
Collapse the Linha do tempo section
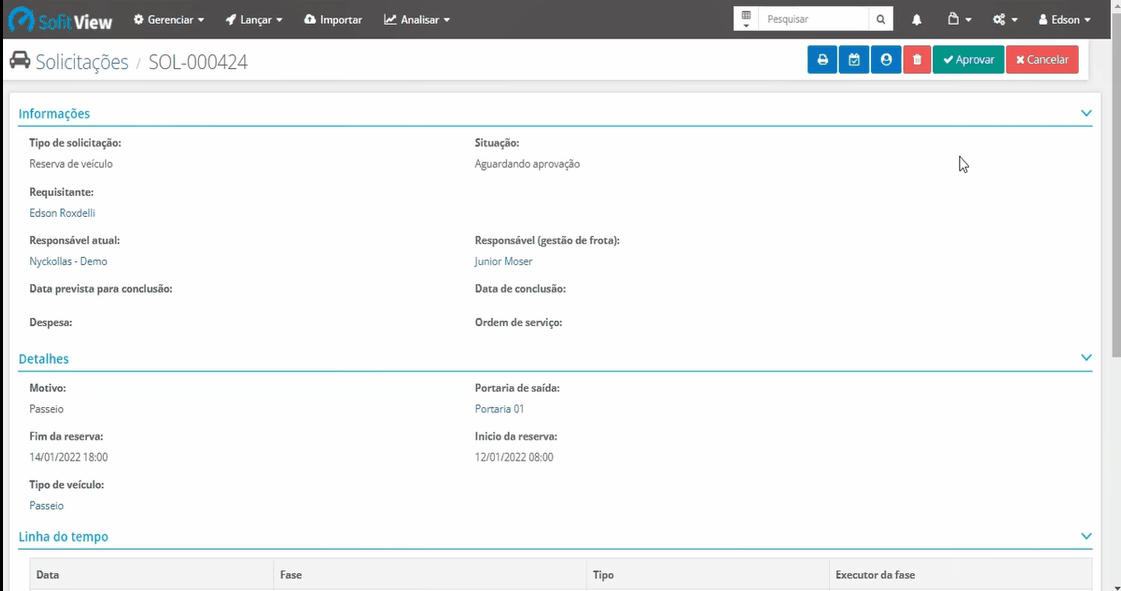(1086, 536)
